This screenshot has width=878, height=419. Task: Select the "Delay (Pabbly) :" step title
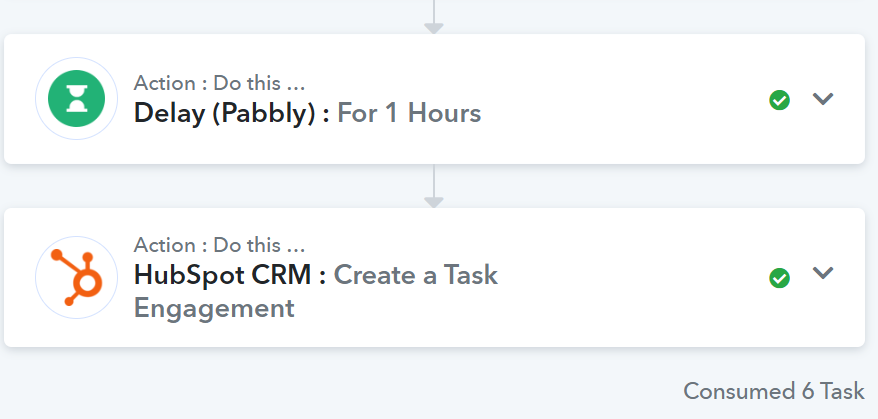click(x=231, y=114)
